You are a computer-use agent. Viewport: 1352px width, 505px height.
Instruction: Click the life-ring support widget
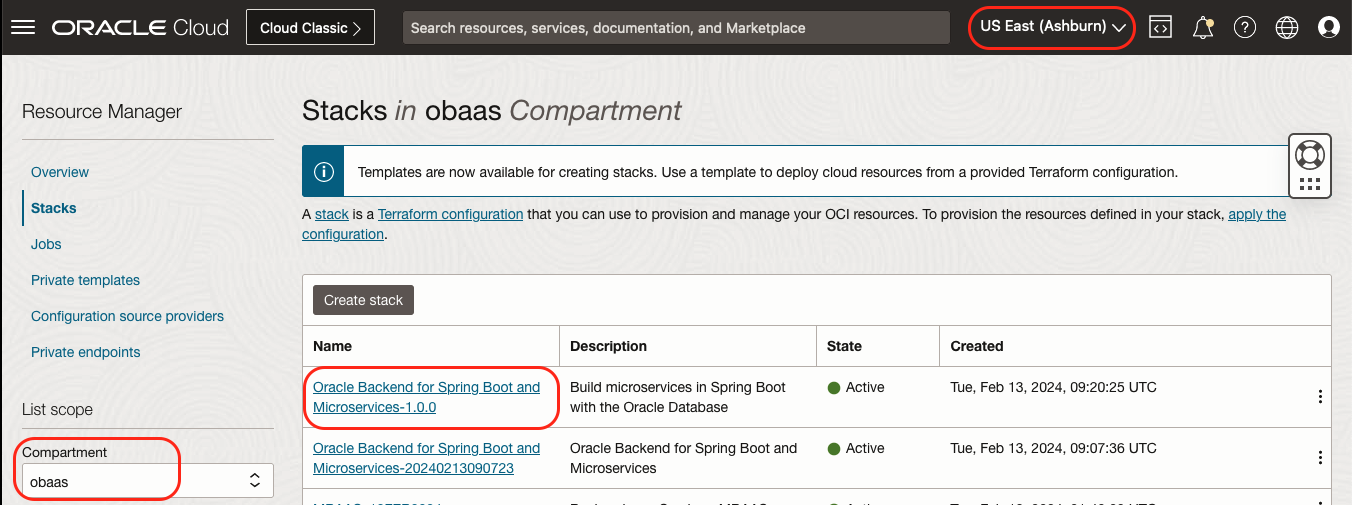point(1310,156)
